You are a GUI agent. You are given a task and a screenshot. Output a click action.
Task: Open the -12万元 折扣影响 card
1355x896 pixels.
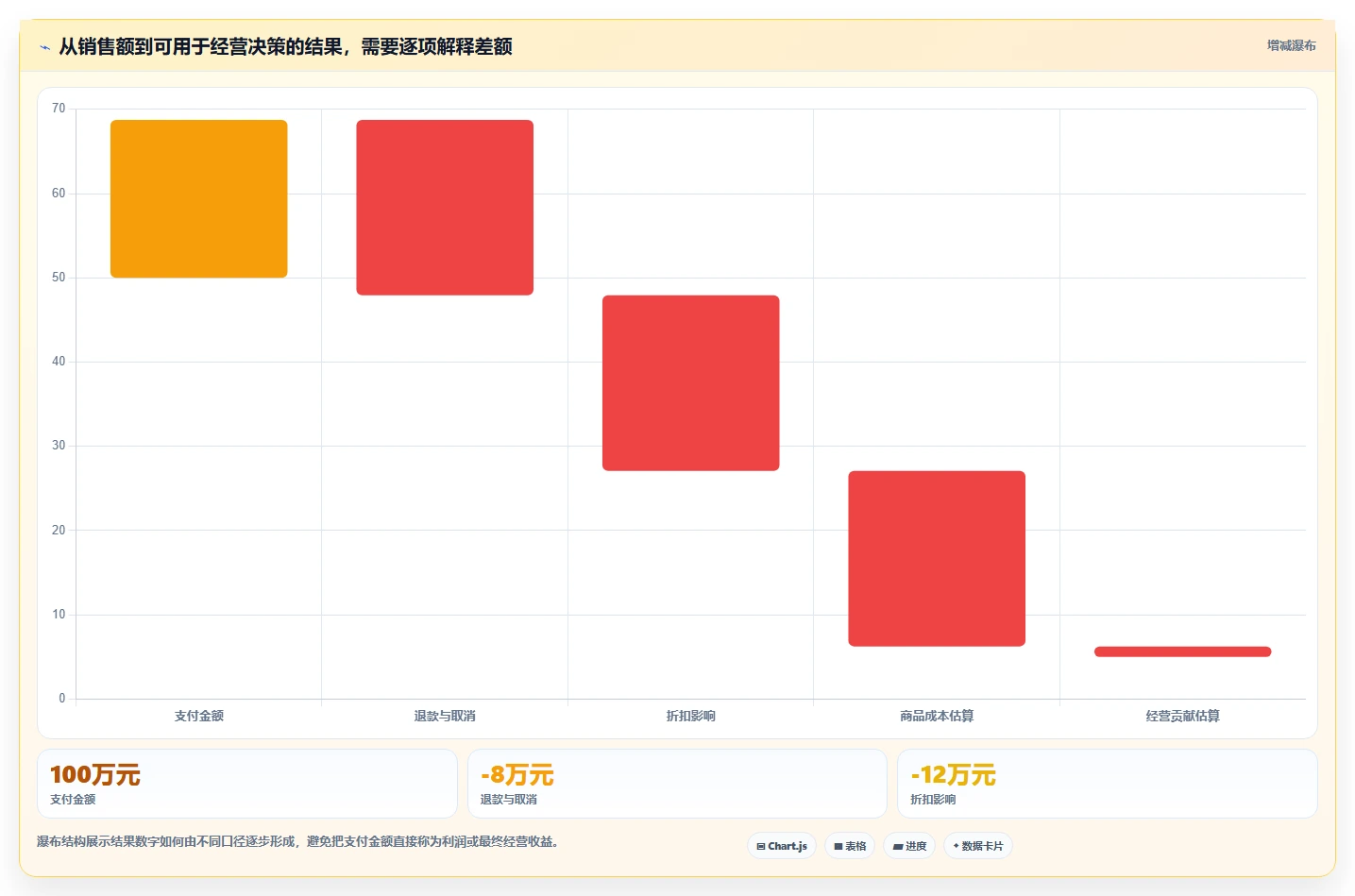click(1107, 784)
